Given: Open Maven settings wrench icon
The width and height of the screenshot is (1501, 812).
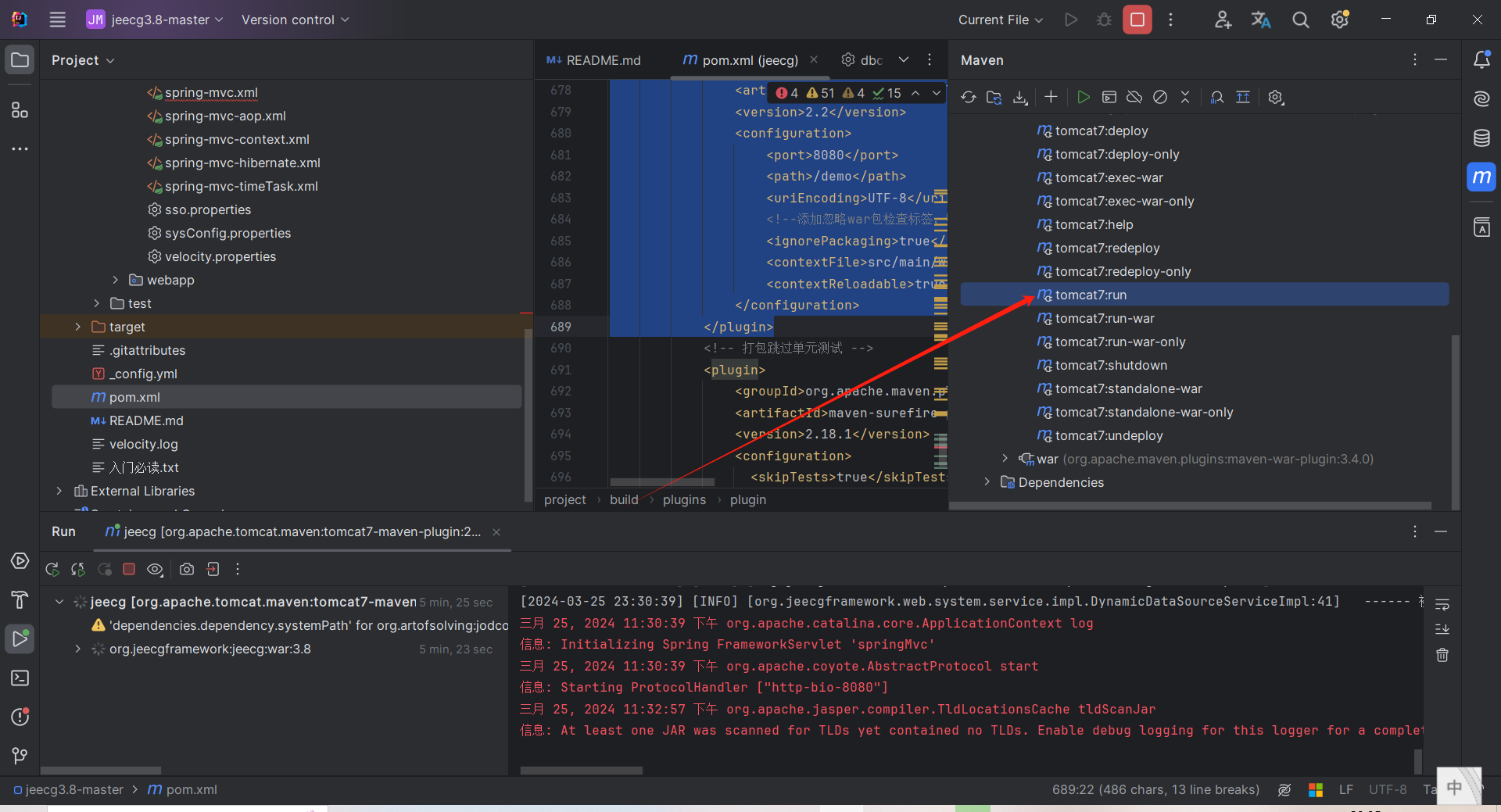Looking at the screenshot, I should point(1276,97).
